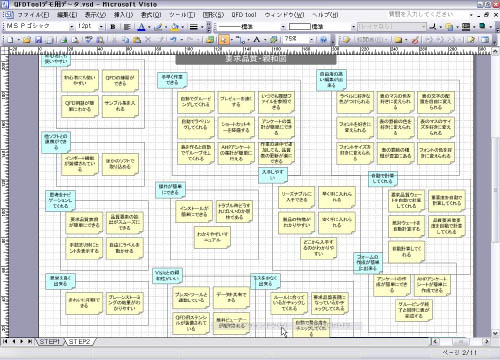
Task: Click the connector tool icon
Action: tap(240, 40)
